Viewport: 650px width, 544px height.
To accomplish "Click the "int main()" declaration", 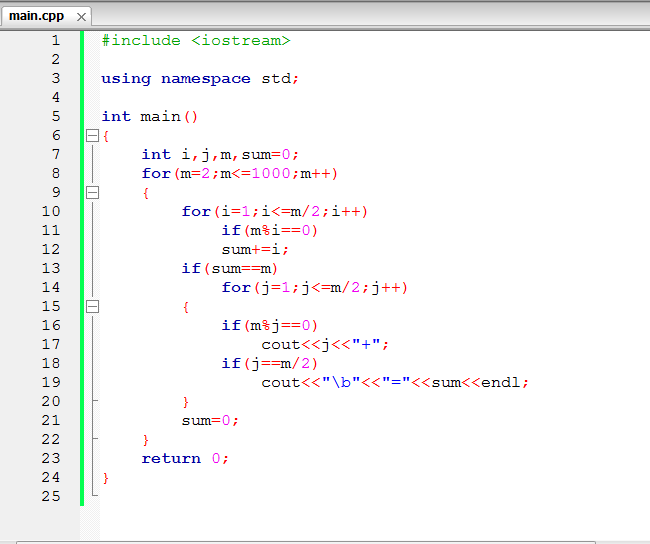I will [x=150, y=117].
